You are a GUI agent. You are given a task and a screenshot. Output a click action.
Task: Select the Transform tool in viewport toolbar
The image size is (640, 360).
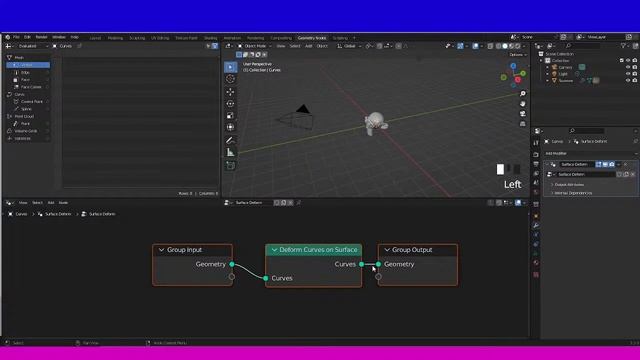coord(231,127)
